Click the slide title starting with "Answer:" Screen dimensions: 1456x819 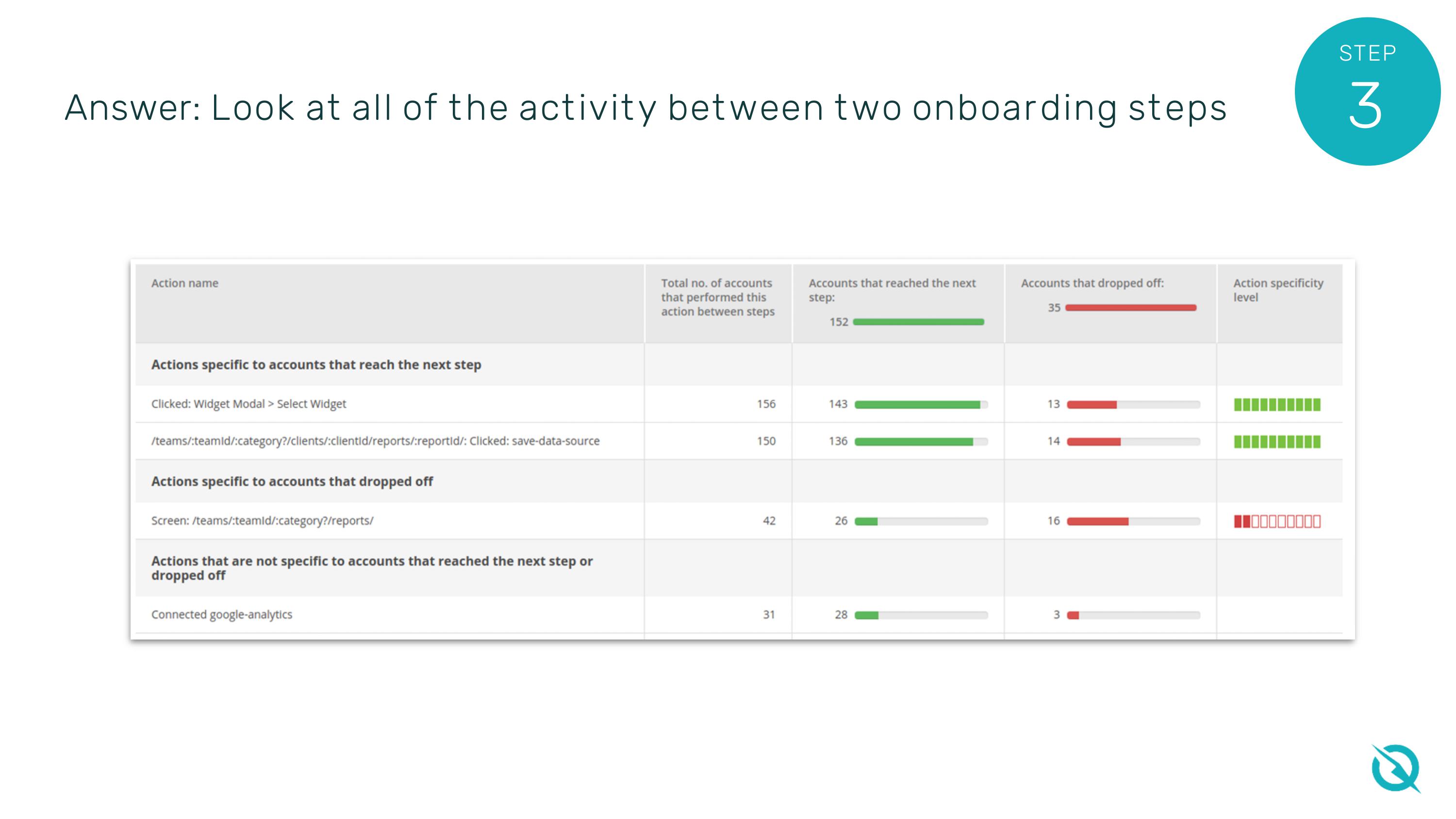click(x=645, y=107)
